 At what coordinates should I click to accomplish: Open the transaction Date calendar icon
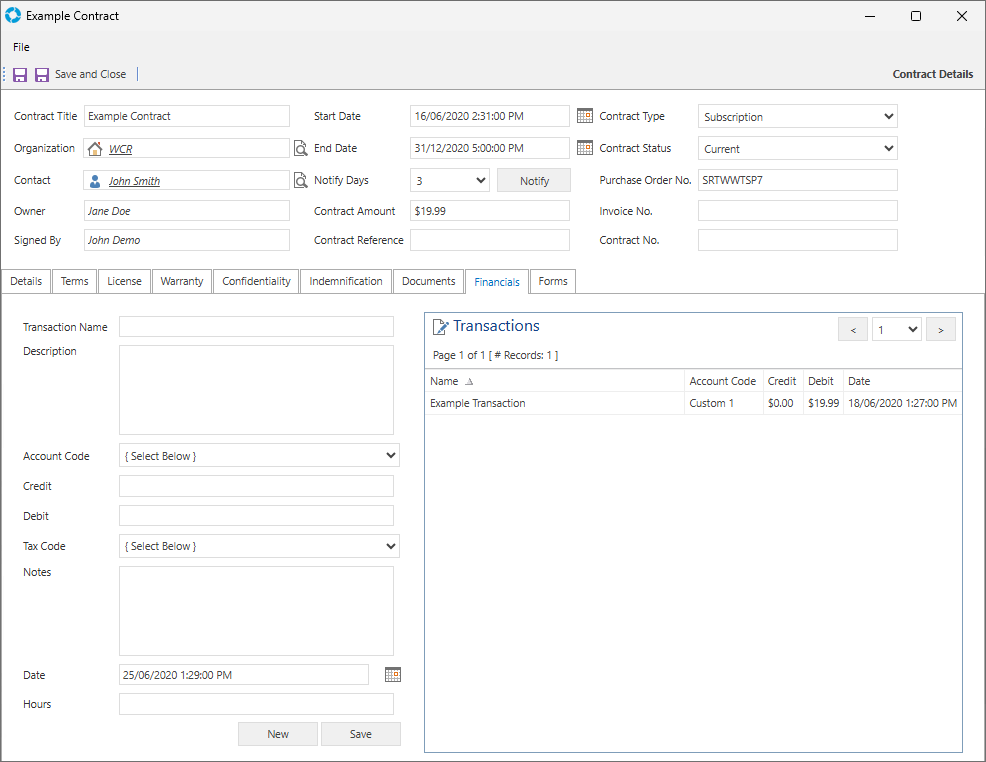point(393,675)
